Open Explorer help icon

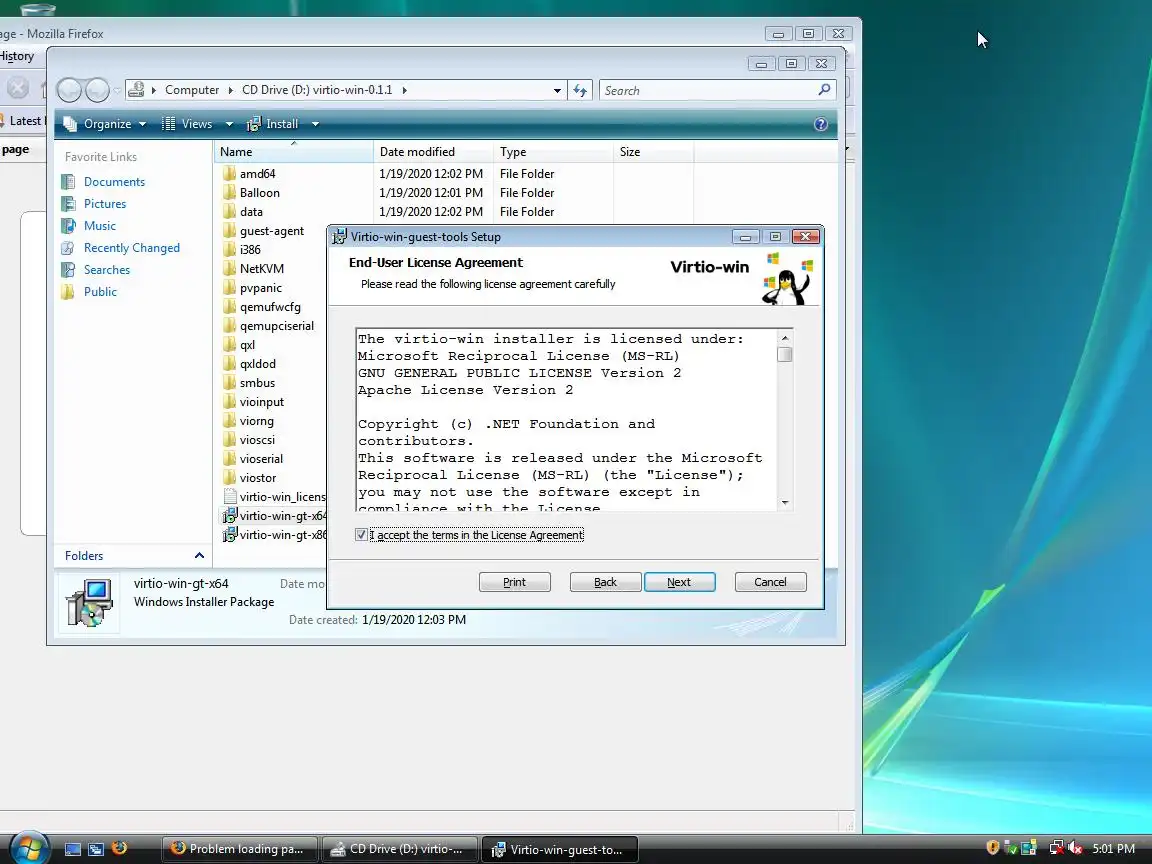(x=821, y=124)
